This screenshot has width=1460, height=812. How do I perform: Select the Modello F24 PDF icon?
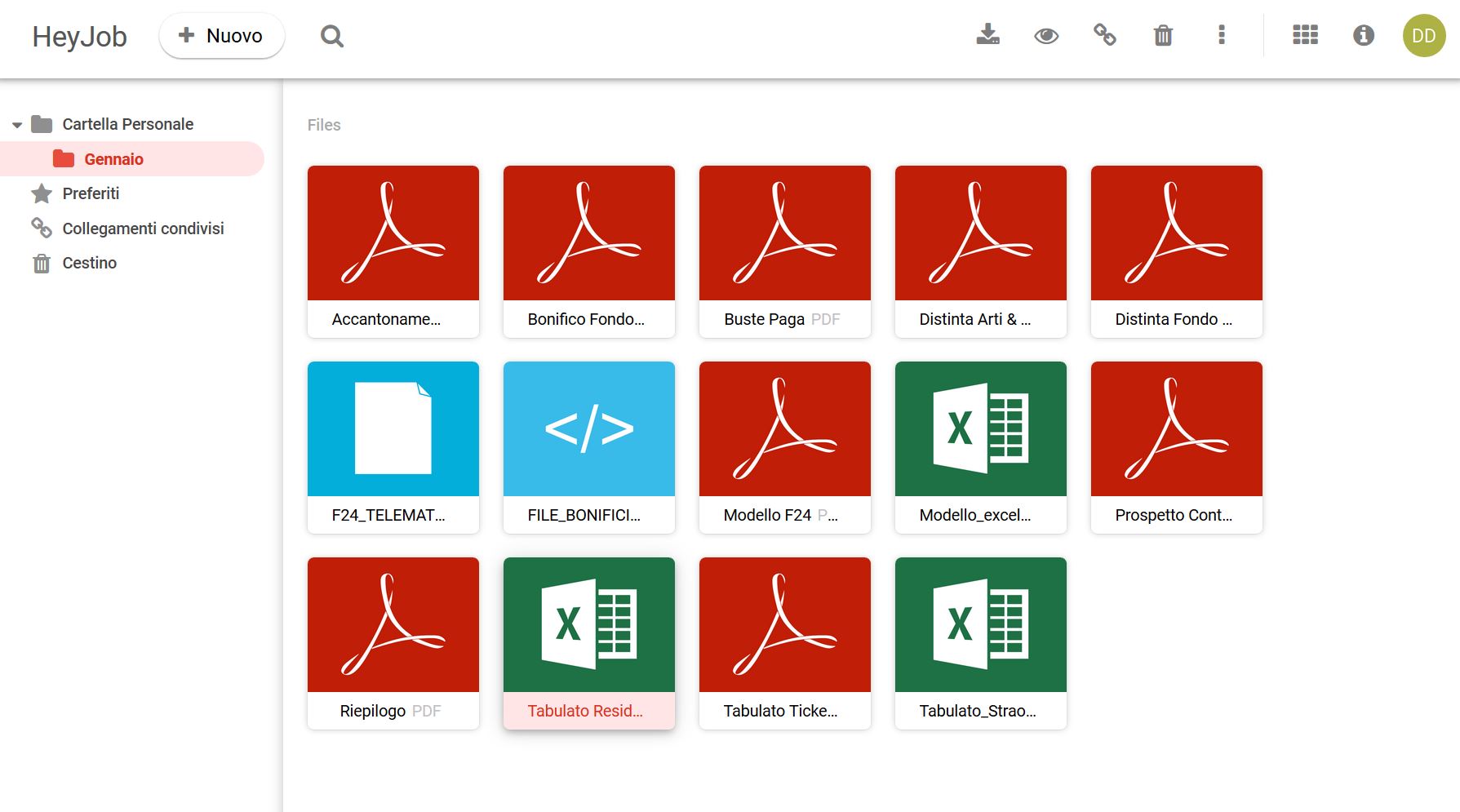click(785, 429)
